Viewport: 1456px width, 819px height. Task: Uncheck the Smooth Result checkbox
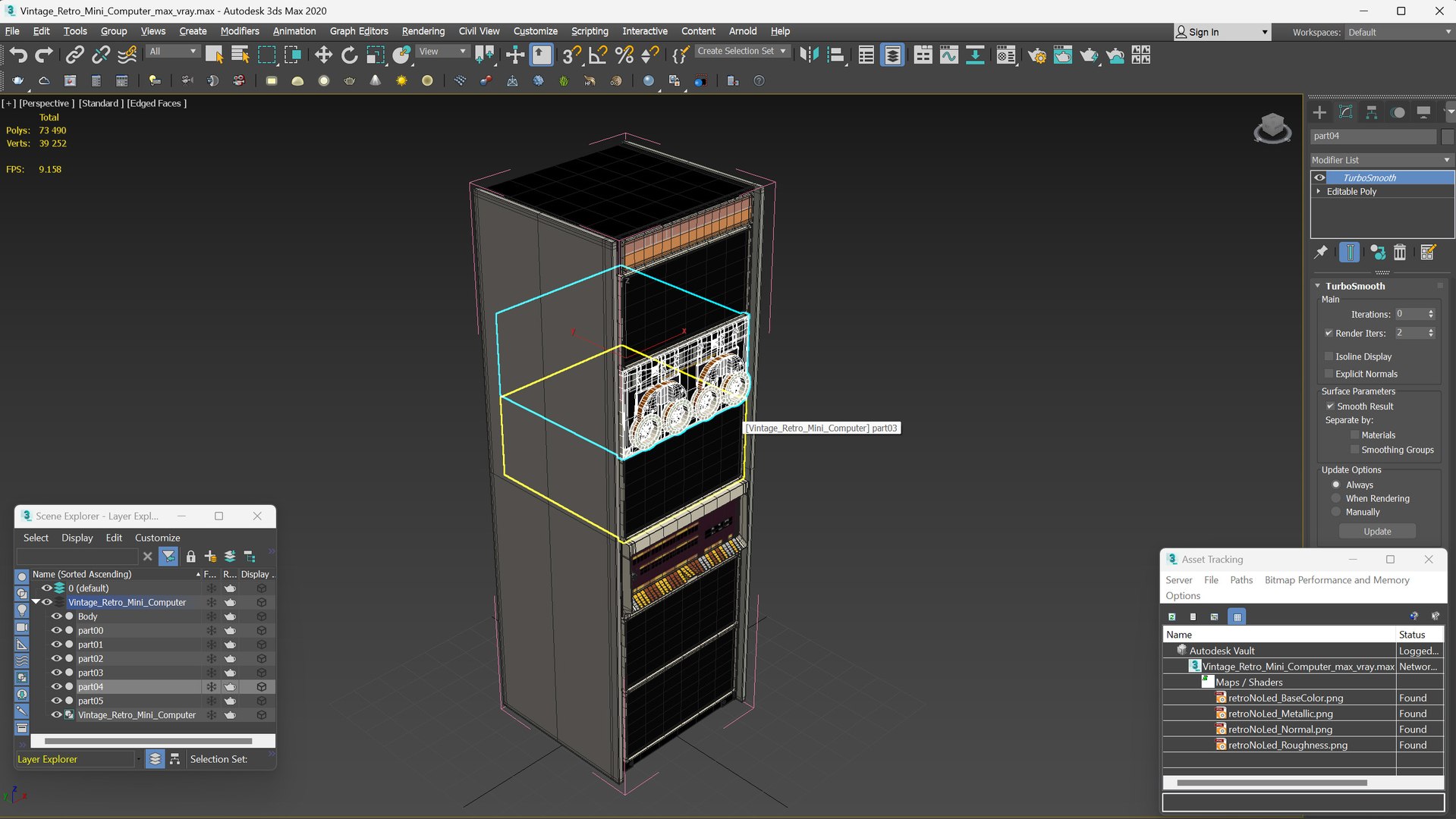pyautogui.click(x=1330, y=406)
